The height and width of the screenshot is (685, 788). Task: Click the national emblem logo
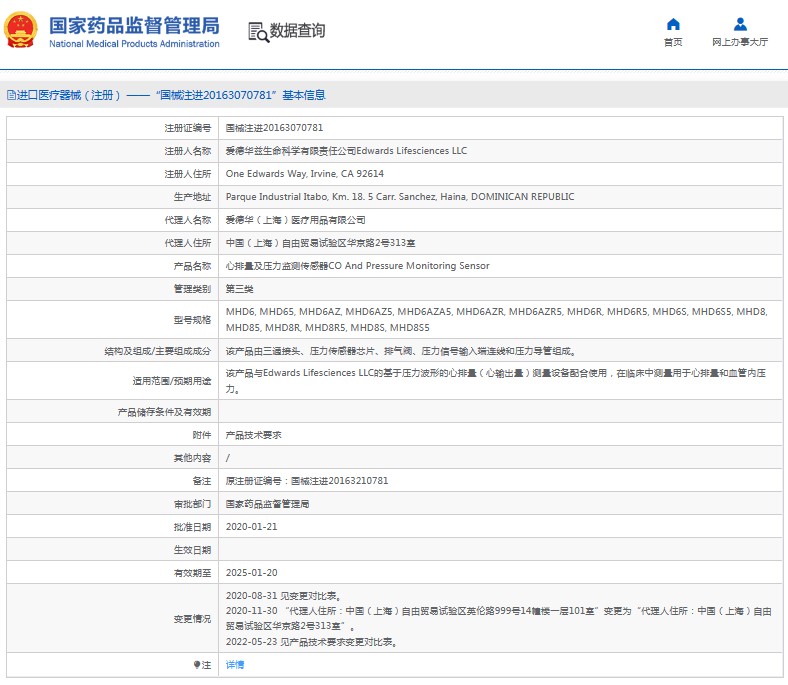tap(20, 30)
